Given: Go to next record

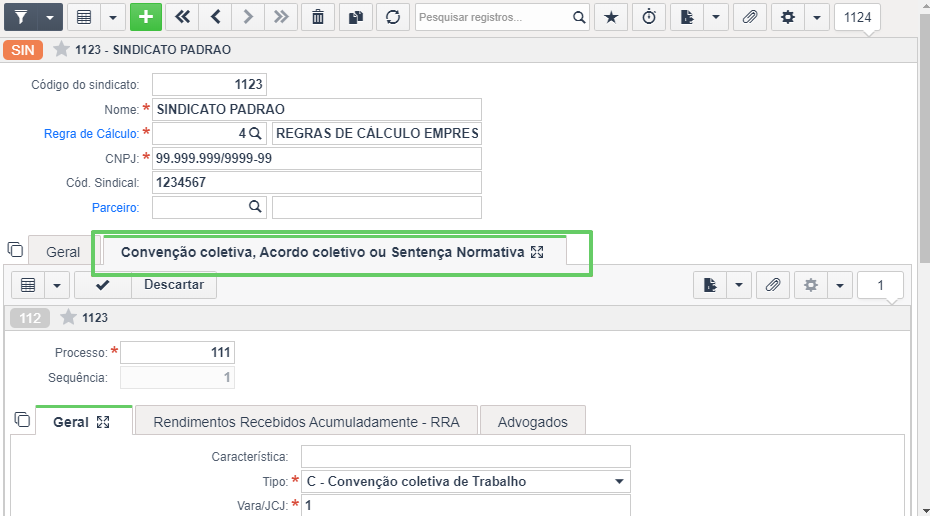Looking at the screenshot, I should click(248, 17).
